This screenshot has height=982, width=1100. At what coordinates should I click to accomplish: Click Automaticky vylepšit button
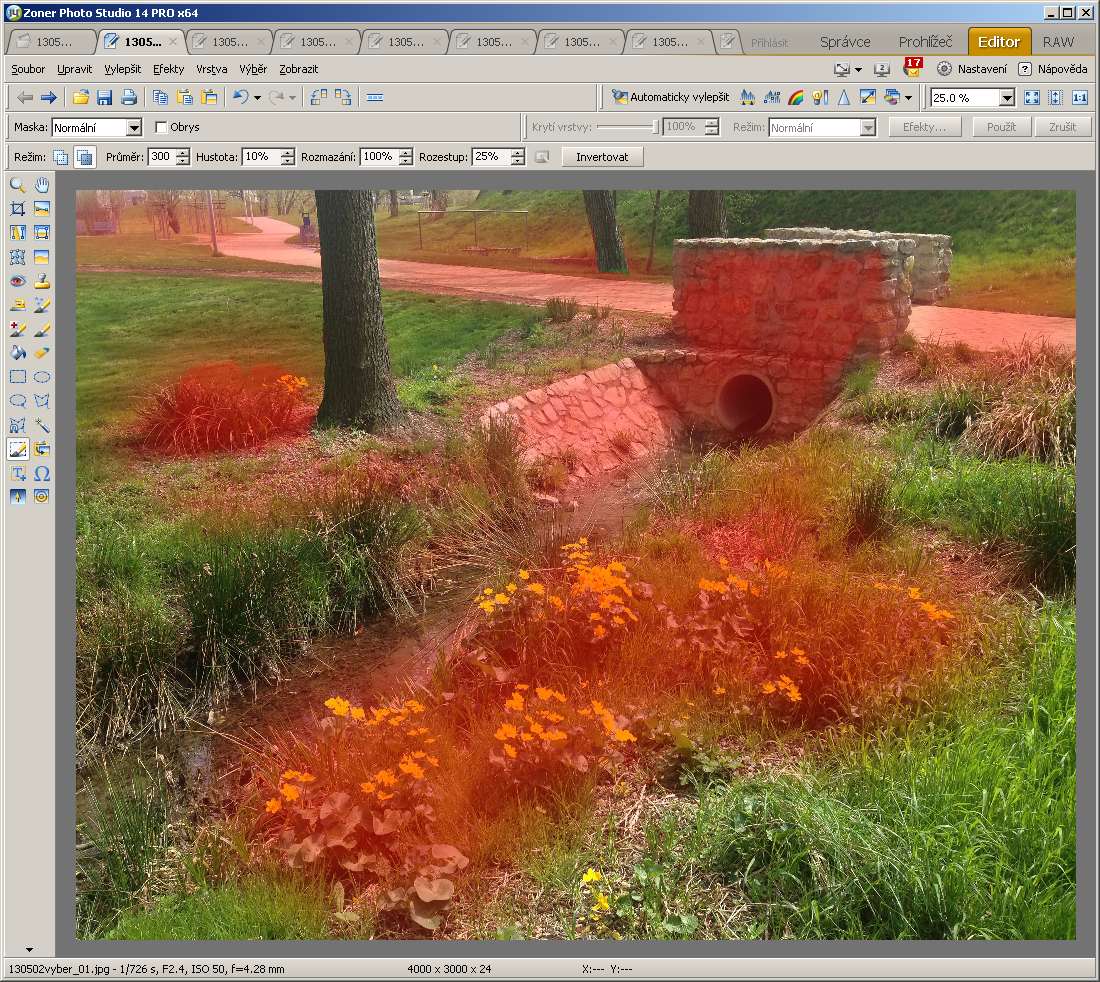[671, 97]
